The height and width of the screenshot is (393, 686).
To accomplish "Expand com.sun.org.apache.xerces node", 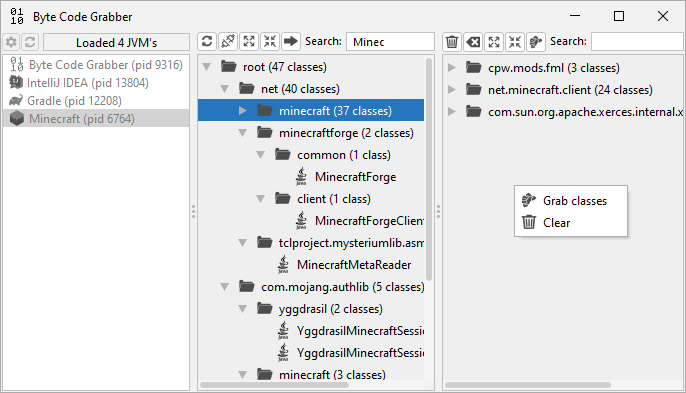I will [452, 112].
